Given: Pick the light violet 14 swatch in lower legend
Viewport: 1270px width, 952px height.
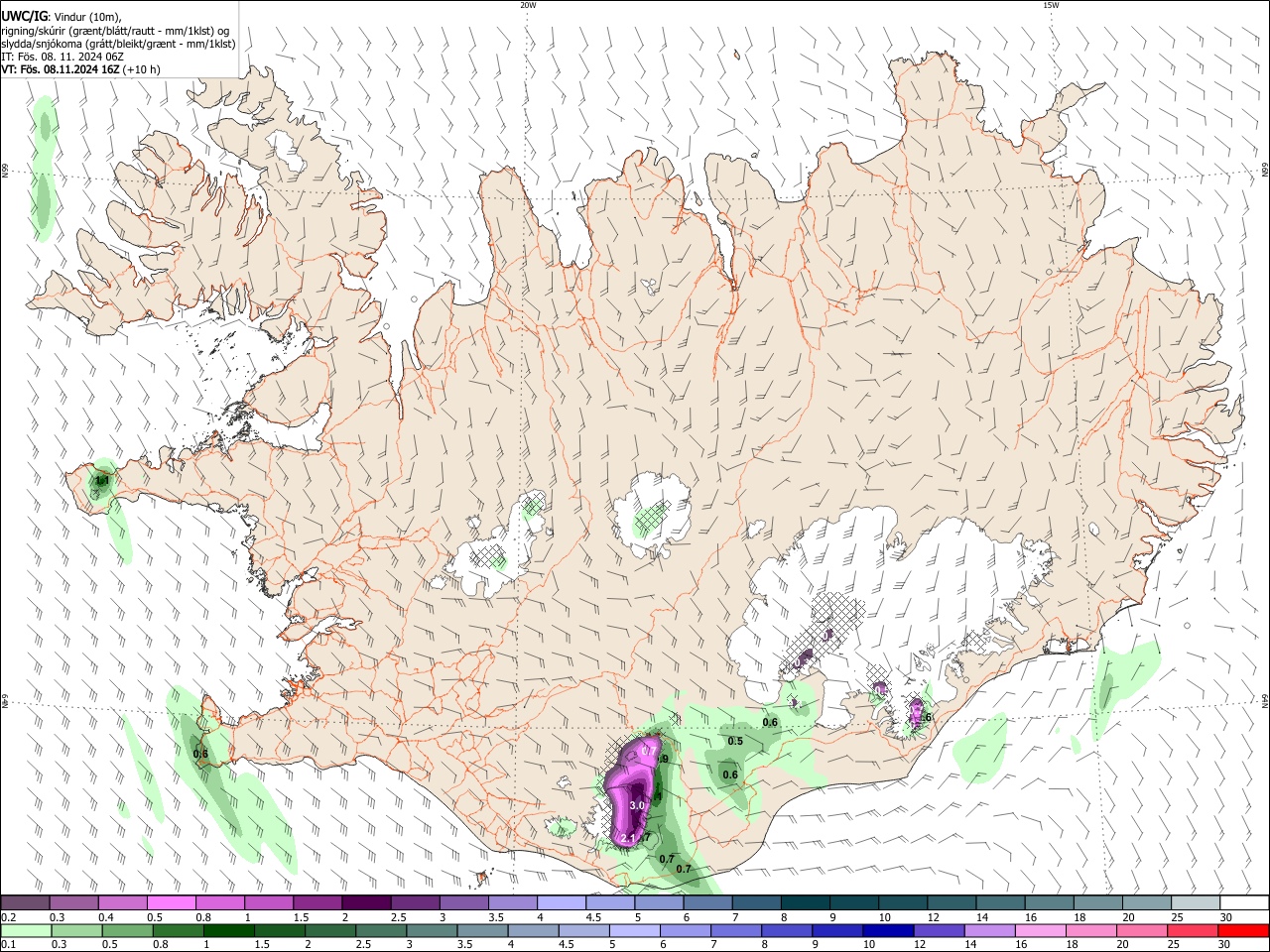Looking at the screenshot, I should pyautogui.click(x=990, y=930).
